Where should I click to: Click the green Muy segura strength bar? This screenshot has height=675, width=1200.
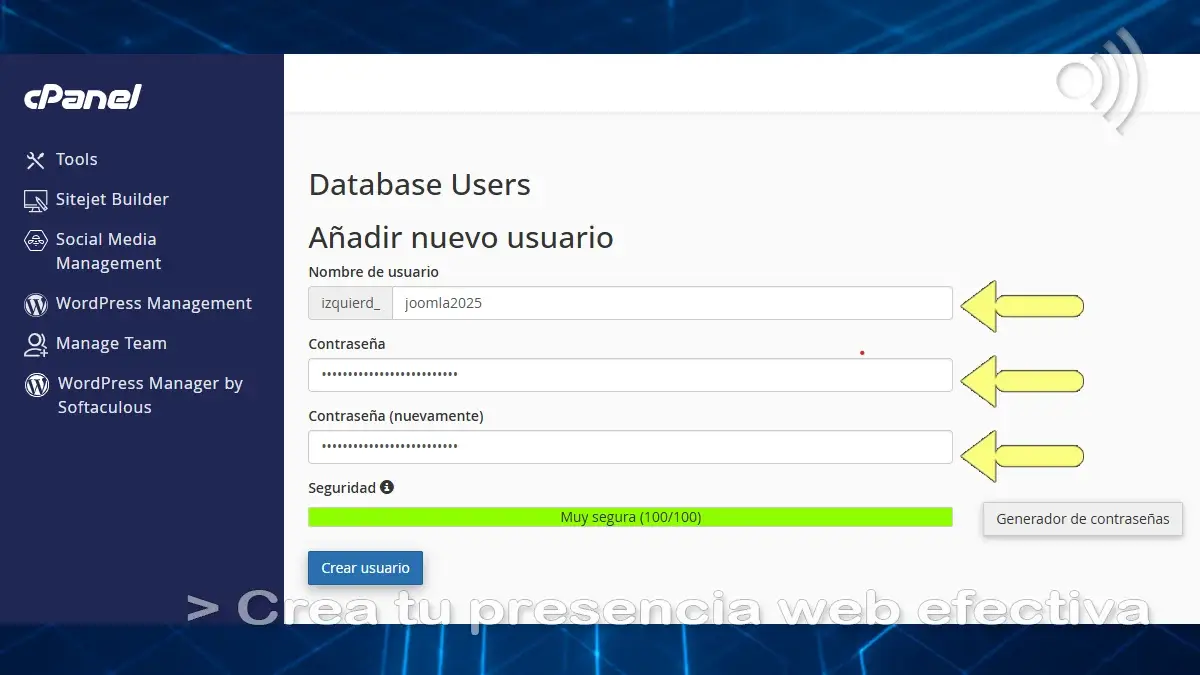(630, 517)
